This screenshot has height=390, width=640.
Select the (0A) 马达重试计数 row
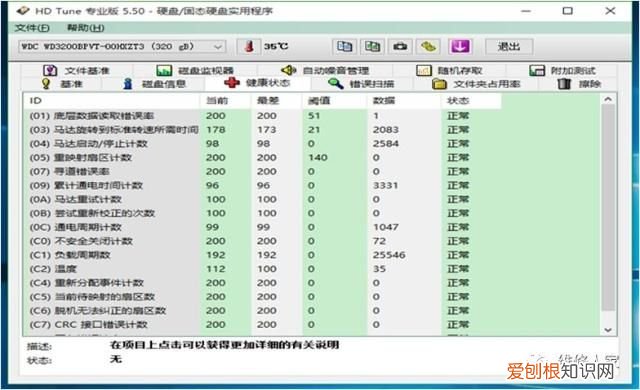coord(312,199)
